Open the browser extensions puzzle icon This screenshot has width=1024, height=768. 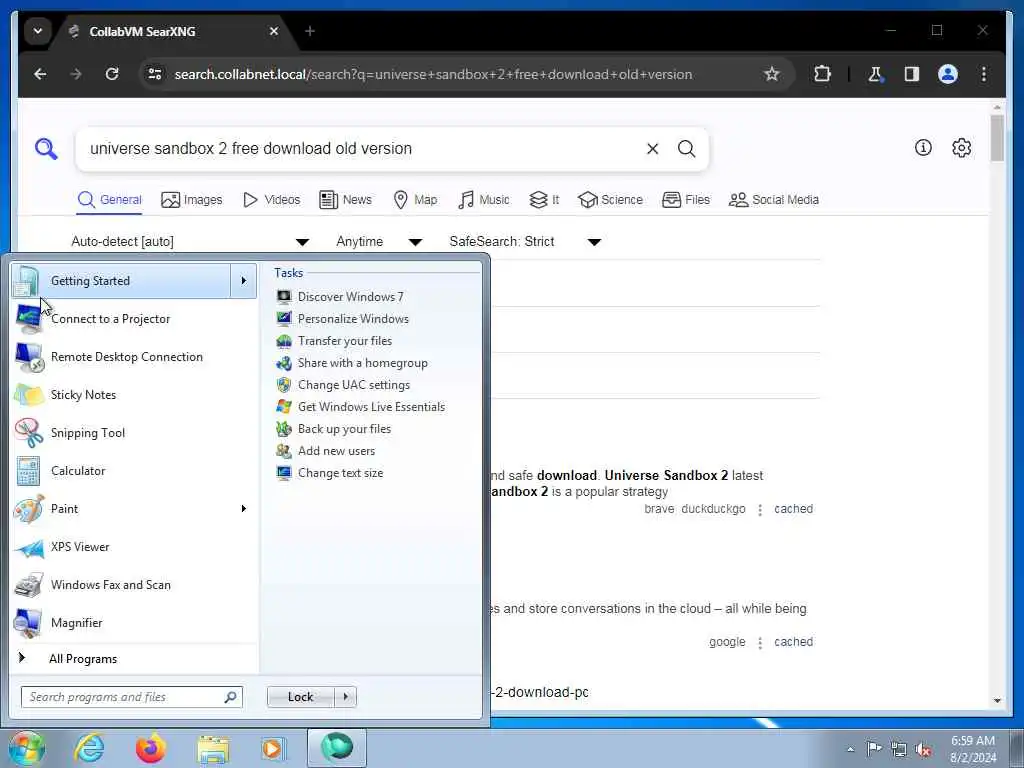tap(822, 74)
